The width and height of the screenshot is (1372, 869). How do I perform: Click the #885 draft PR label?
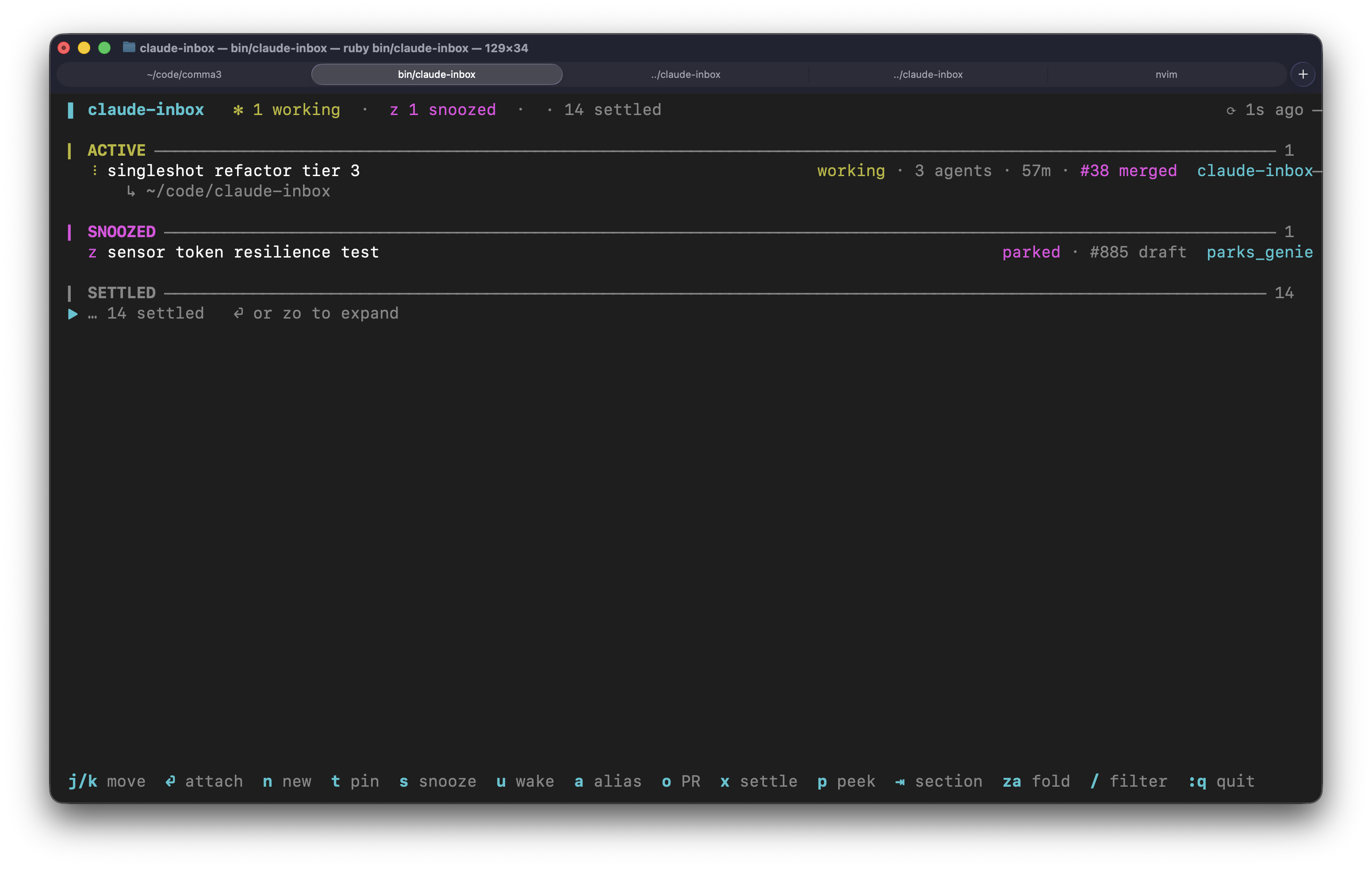(x=1138, y=253)
